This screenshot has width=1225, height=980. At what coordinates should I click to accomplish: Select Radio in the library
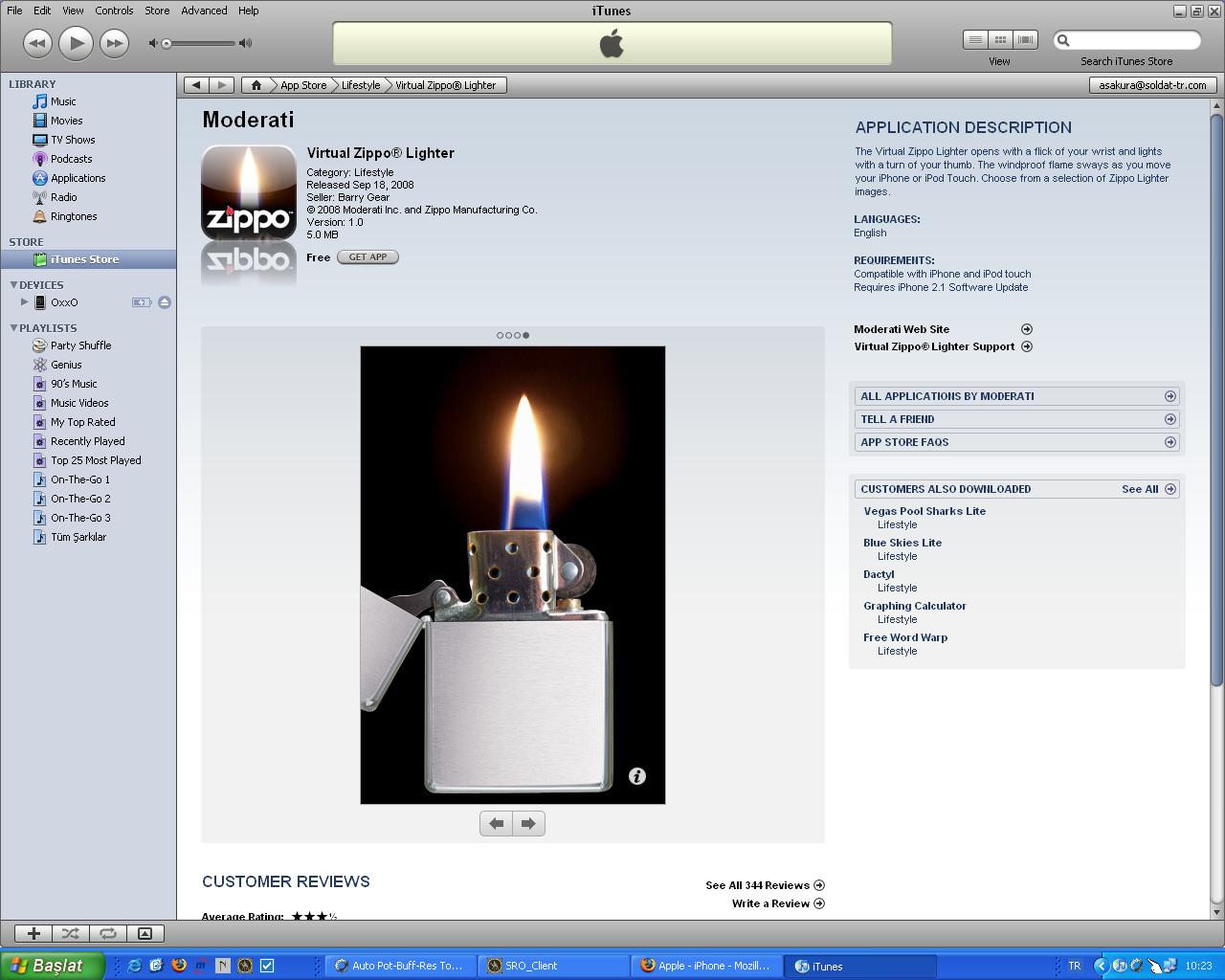pyautogui.click(x=63, y=197)
